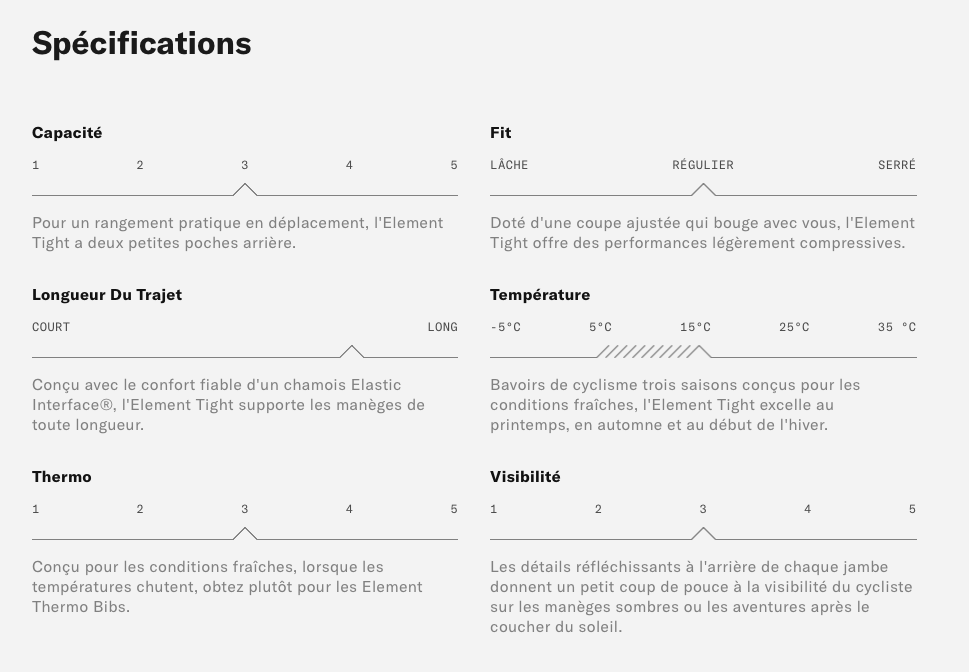Image resolution: width=969 pixels, height=672 pixels.
Task: Click the Fit scale pointer at Régulier
Action: click(703, 190)
